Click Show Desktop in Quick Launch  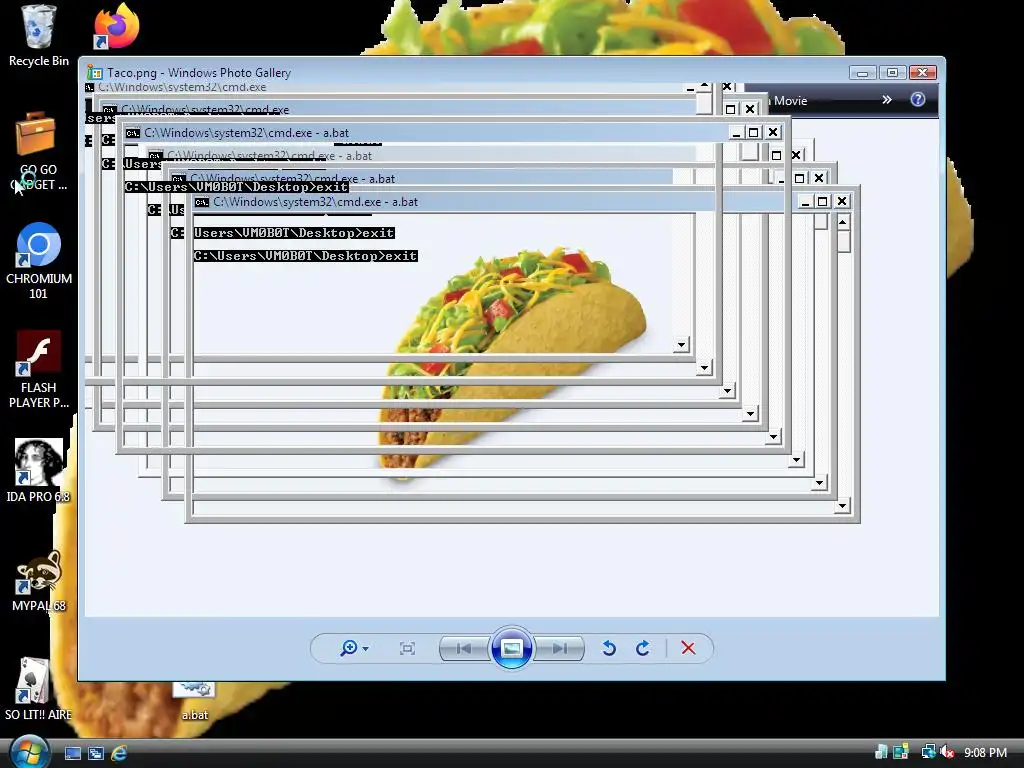click(72, 753)
